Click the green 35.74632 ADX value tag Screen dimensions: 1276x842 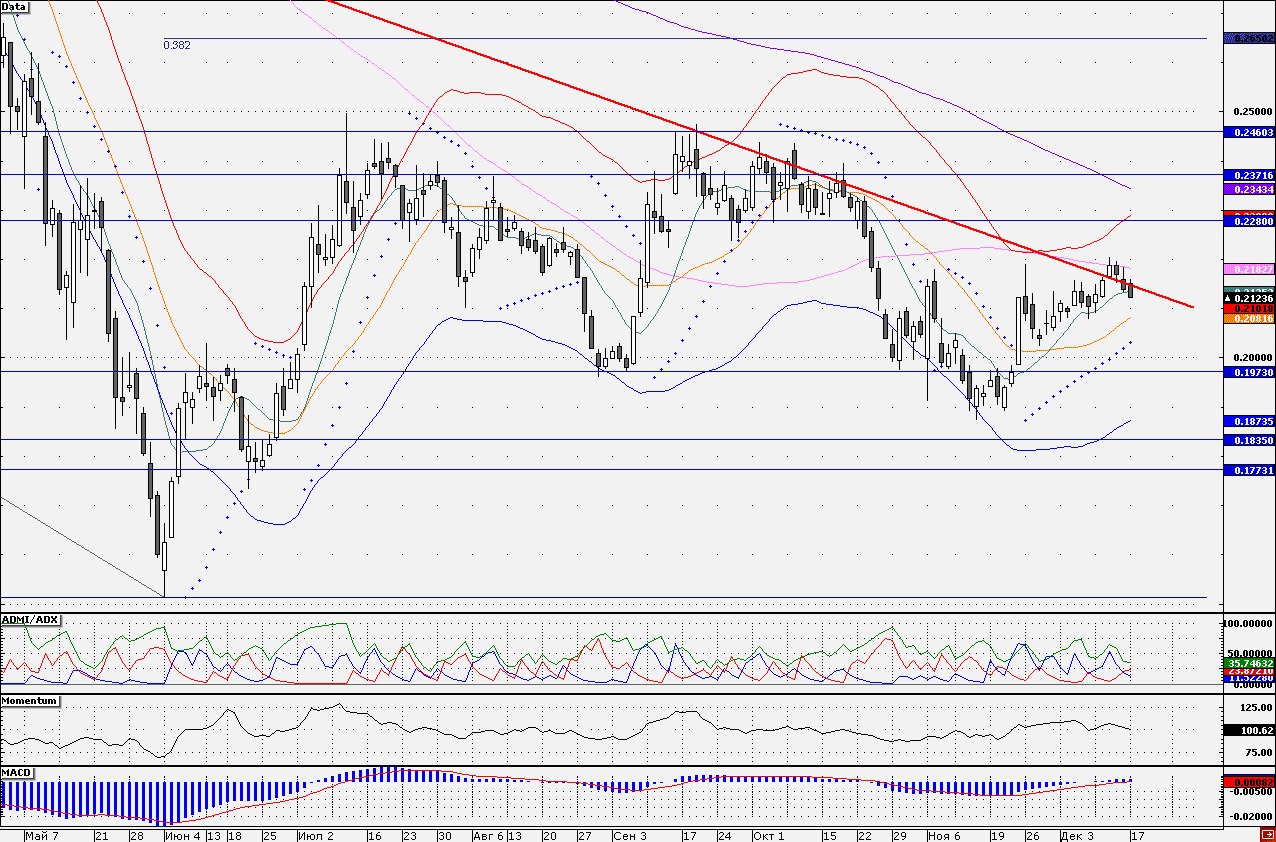pyautogui.click(x=1248, y=663)
